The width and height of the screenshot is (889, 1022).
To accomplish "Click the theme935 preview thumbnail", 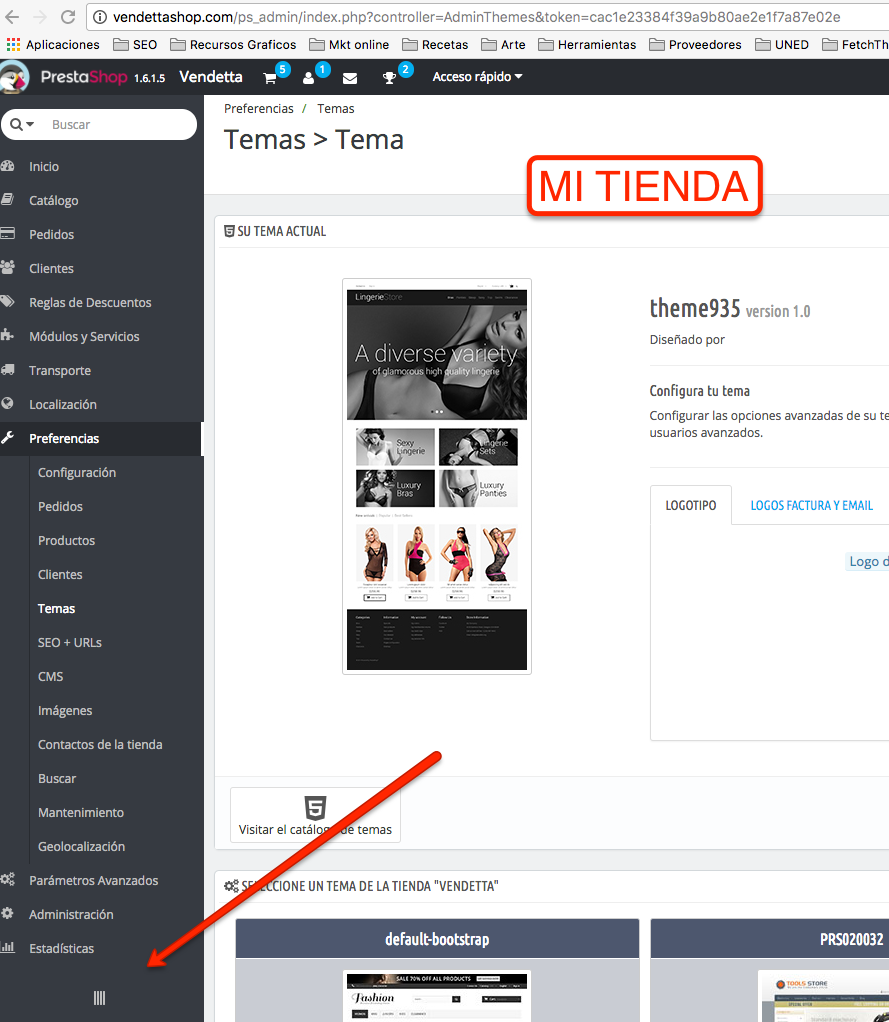I will coord(437,476).
